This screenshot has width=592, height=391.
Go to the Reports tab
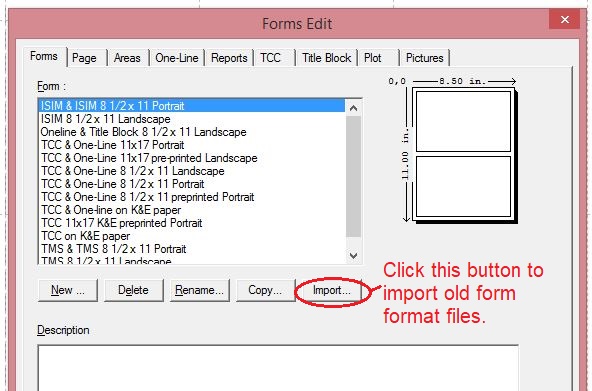229,58
